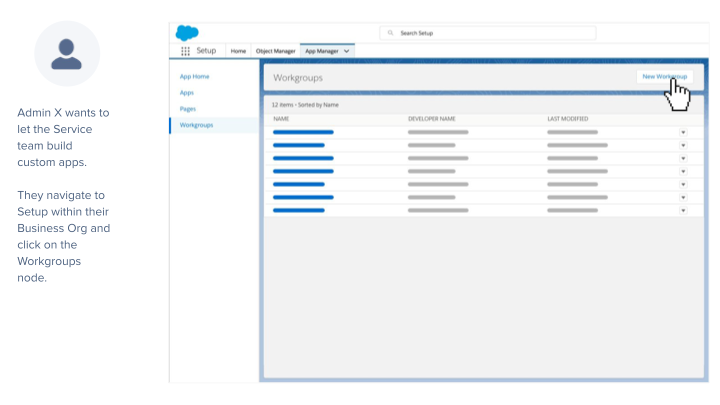Open the first workgroup name link
720x405 pixels.
click(303, 132)
